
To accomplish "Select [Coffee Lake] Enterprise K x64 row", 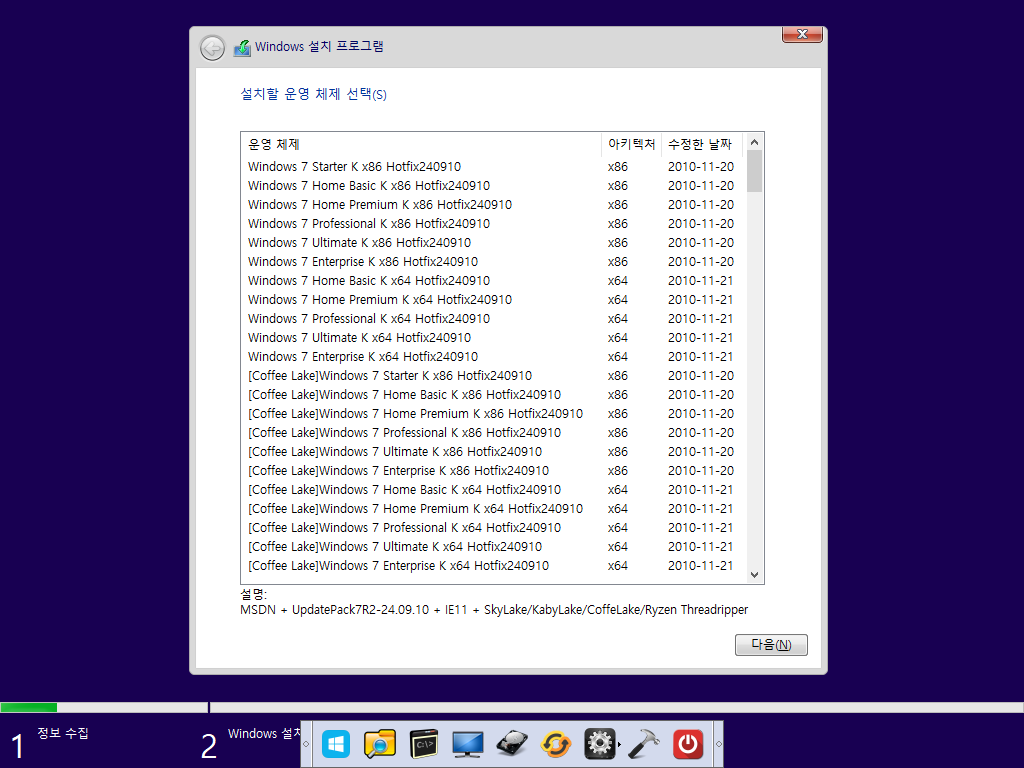I will [x=493, y=566].
